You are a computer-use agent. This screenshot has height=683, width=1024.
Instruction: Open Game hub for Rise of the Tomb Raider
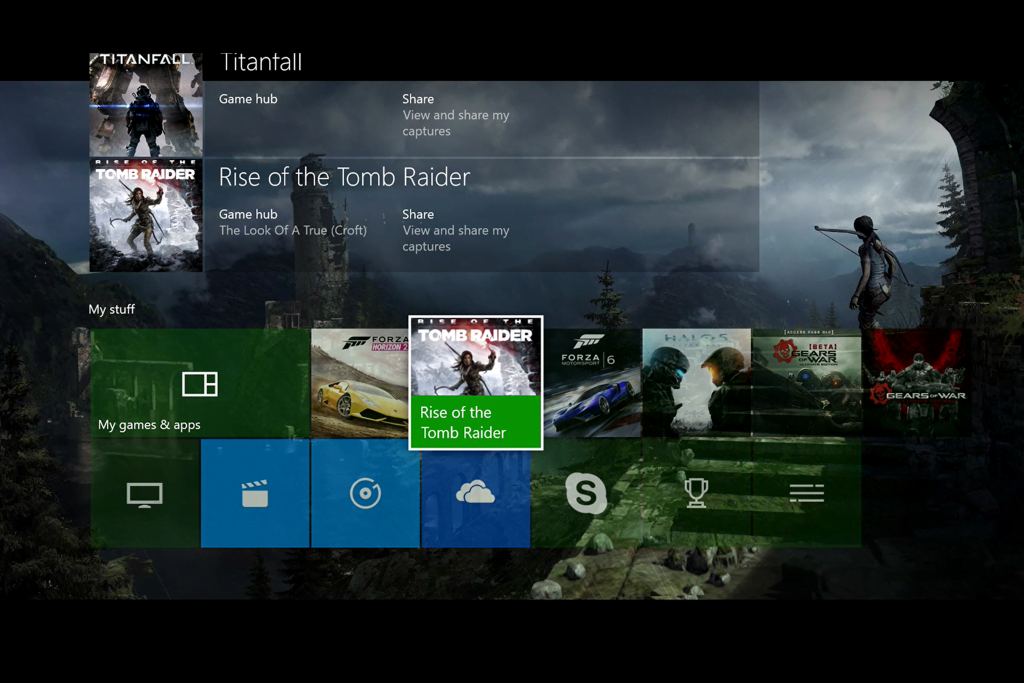(293, 222)
